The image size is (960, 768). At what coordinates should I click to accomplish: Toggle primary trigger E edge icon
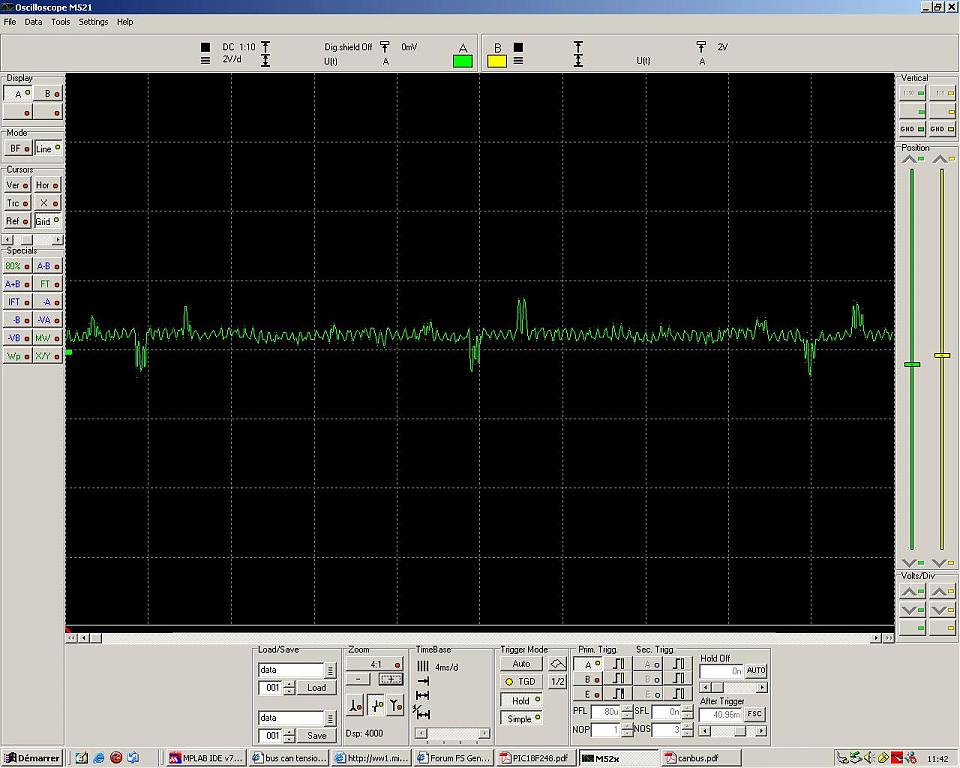point(618,694)
